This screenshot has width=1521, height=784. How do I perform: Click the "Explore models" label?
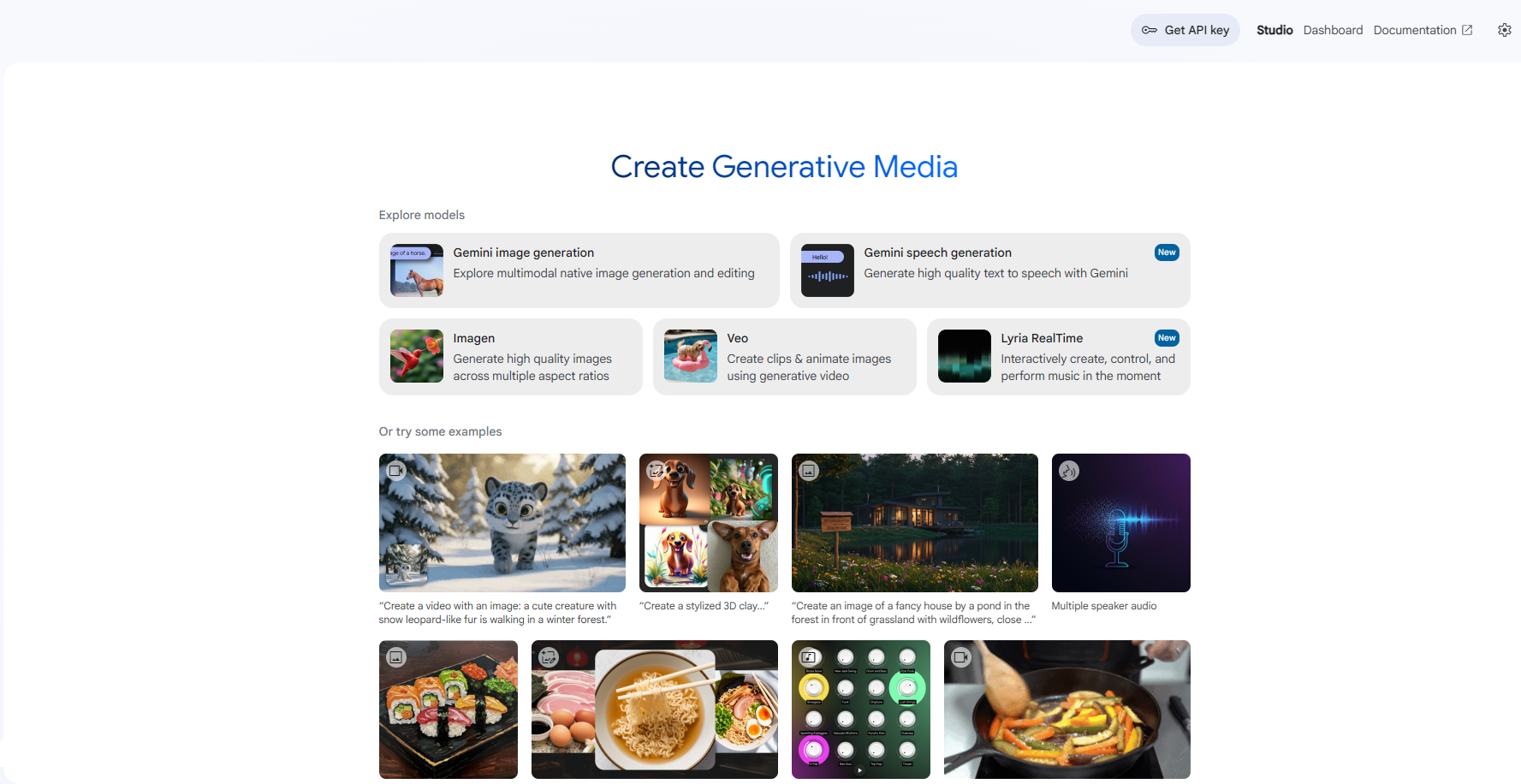422,215
